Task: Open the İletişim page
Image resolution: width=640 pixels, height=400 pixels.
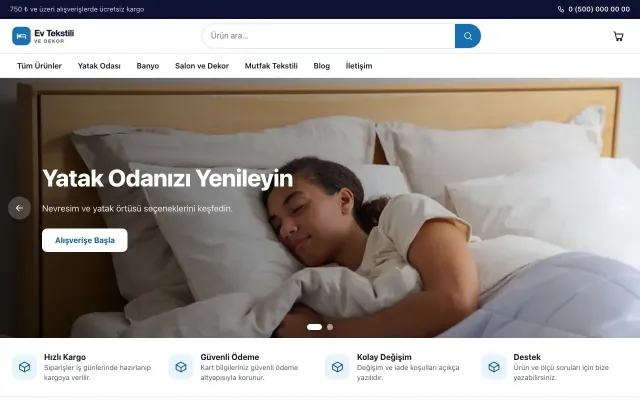Action: (359, 66)
